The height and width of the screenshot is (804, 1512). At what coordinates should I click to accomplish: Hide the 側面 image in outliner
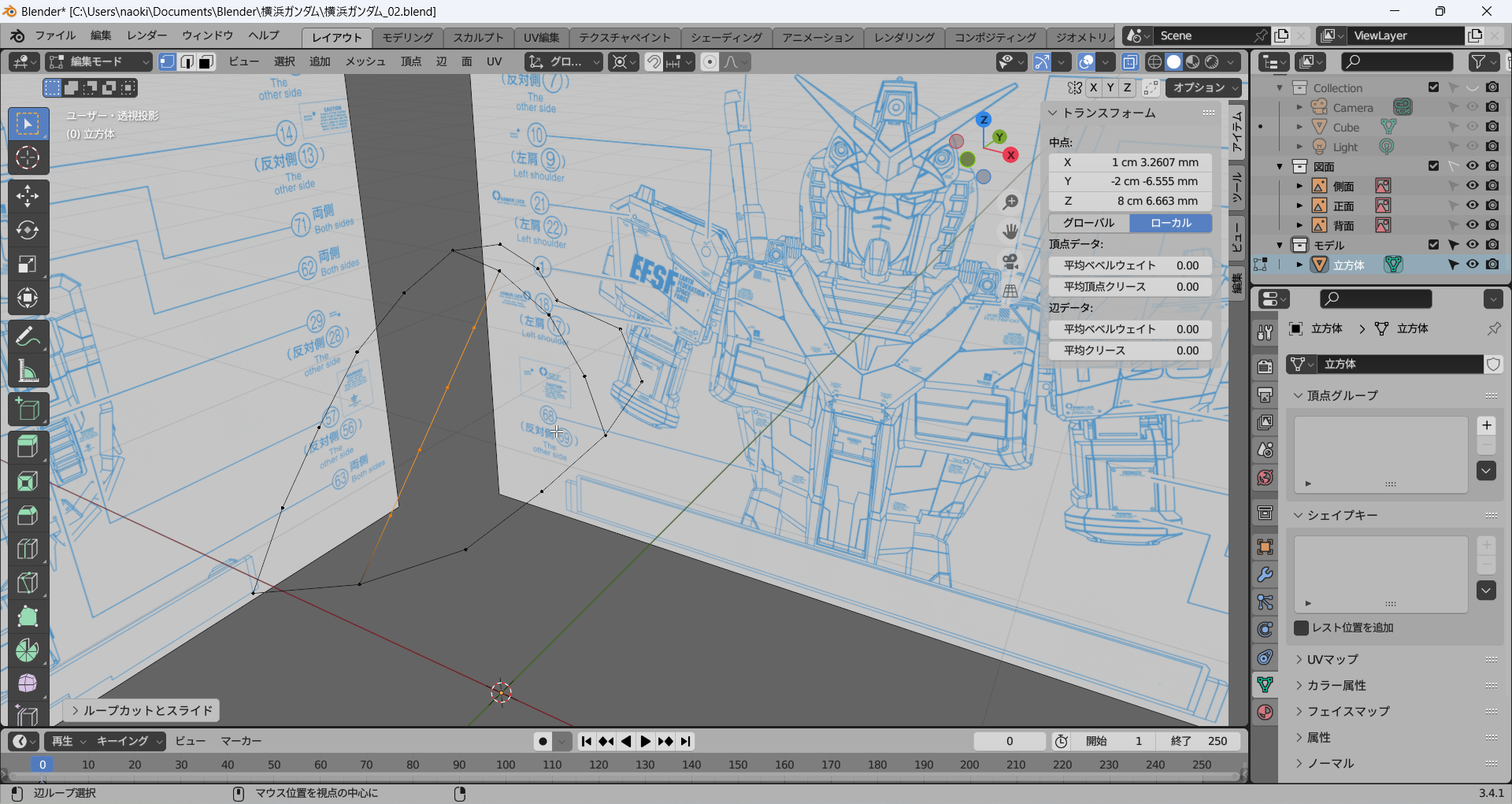1472,186
